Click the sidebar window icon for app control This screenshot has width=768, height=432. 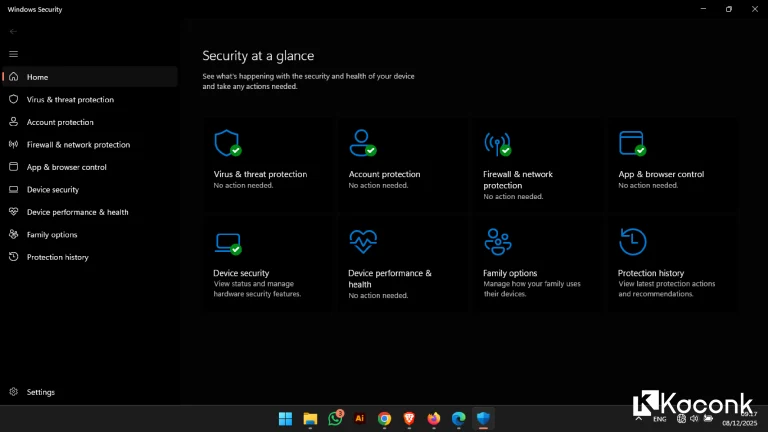pyautogui.click(x=14, y=167)
